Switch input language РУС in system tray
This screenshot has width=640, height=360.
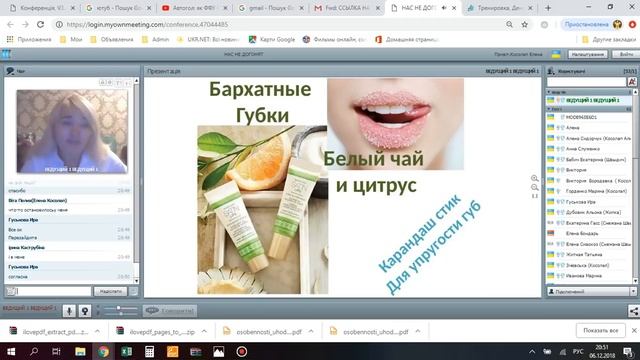(578, 351)
